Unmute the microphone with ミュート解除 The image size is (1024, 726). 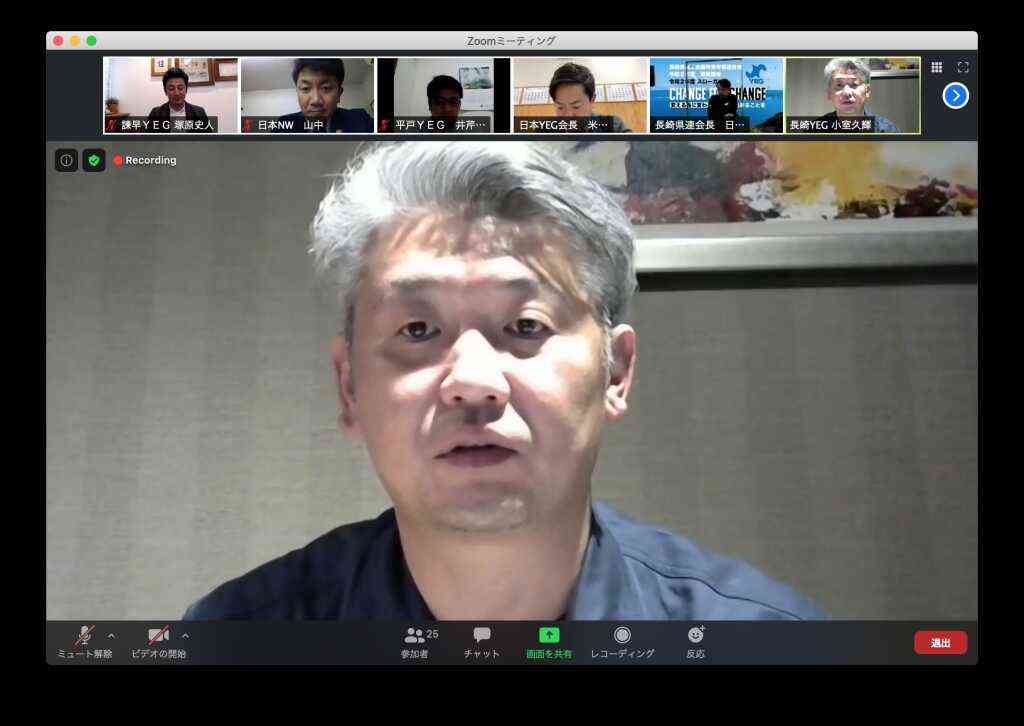[x=84, y=642]
